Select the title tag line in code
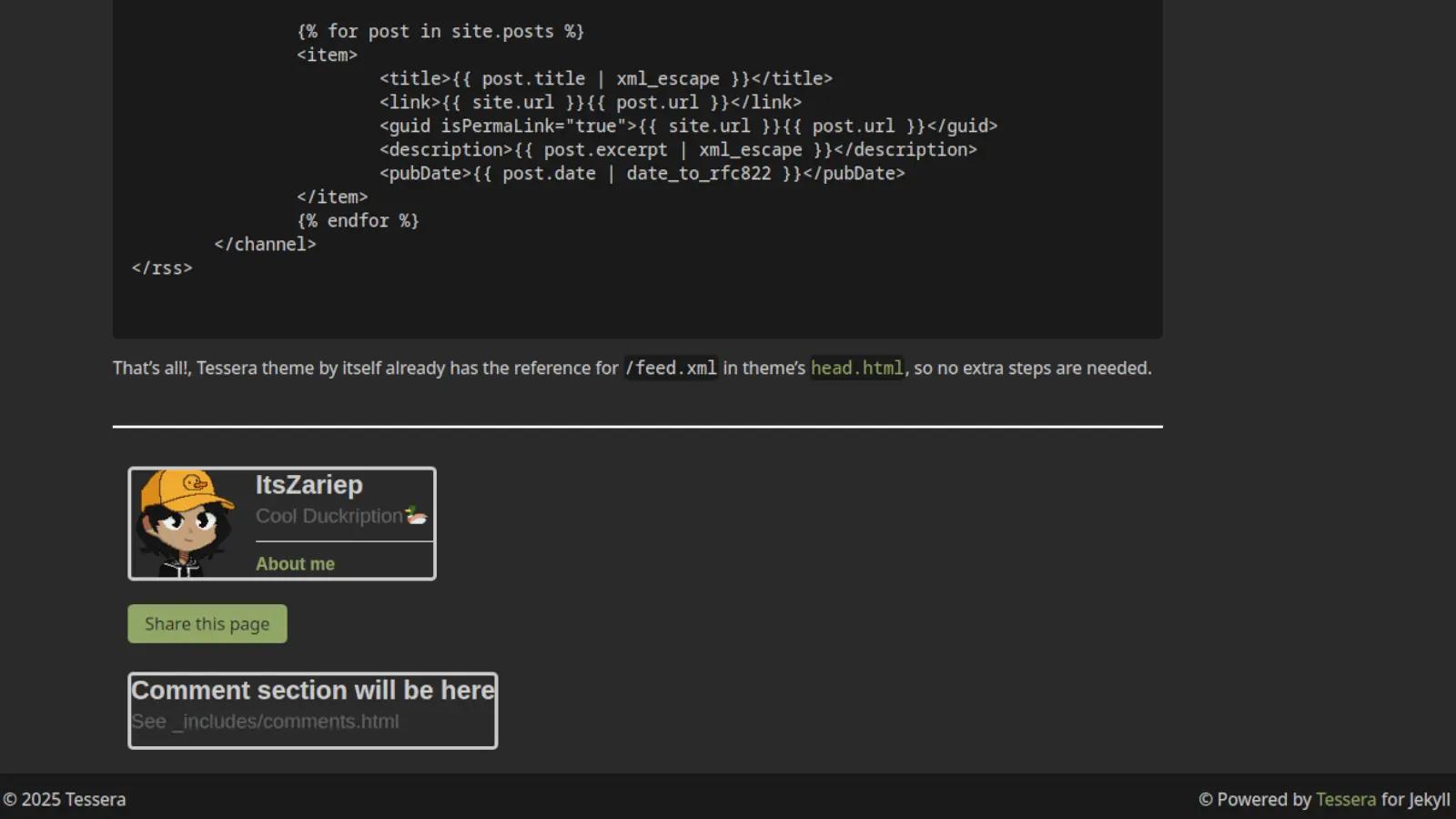This screenshot has width=1456, height=819. click(x=604, y=78)
